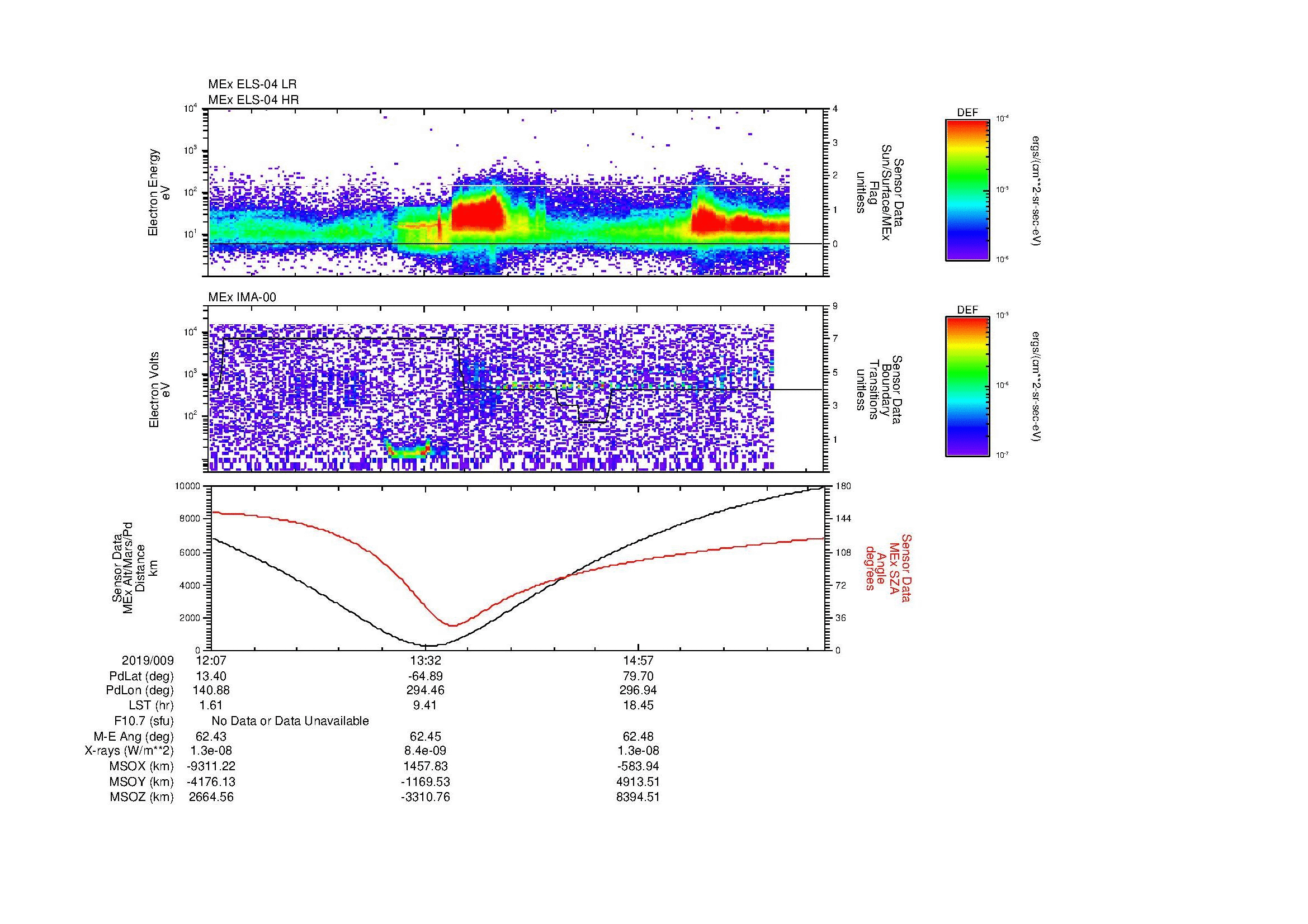Click the 'MSOY (km)' row label
This screenshot has width=1308, height=924.
pyautogui.click(x=141, y=781)
